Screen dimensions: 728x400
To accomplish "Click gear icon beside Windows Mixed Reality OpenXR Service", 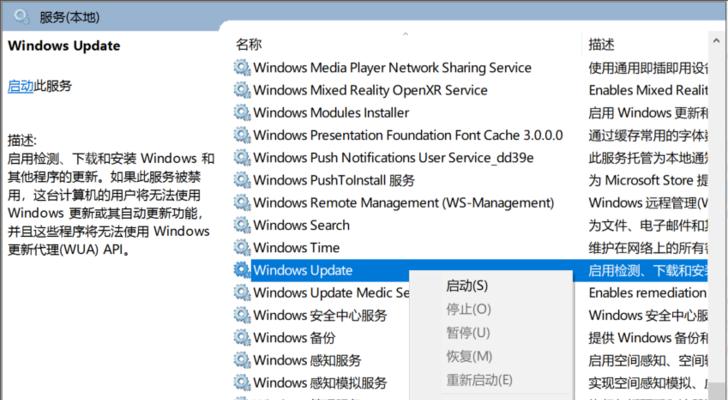I will pos(242,90).
